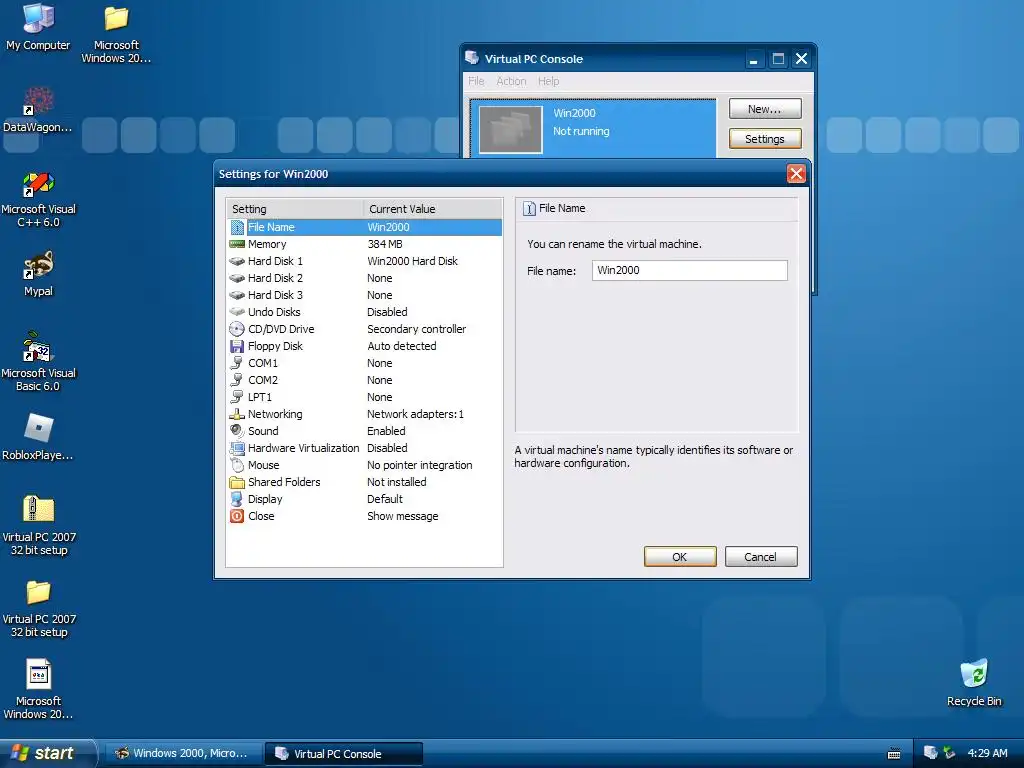Screen dimensions: 1024x768
Task: Click the Sound speaker icon
Action: 237,431
